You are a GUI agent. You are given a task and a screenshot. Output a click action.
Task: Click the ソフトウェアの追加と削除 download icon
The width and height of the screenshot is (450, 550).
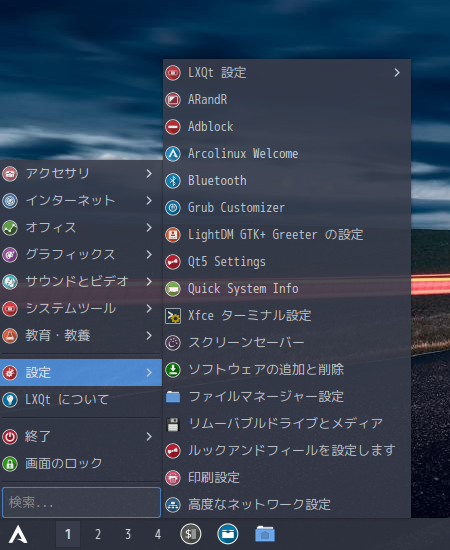point(173,370)
